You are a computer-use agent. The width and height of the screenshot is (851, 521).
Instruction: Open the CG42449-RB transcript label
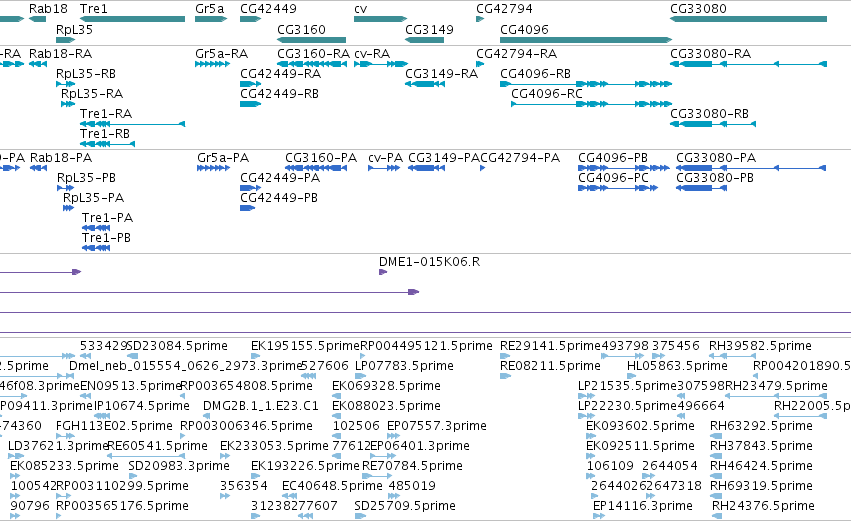tap(280, 94)
